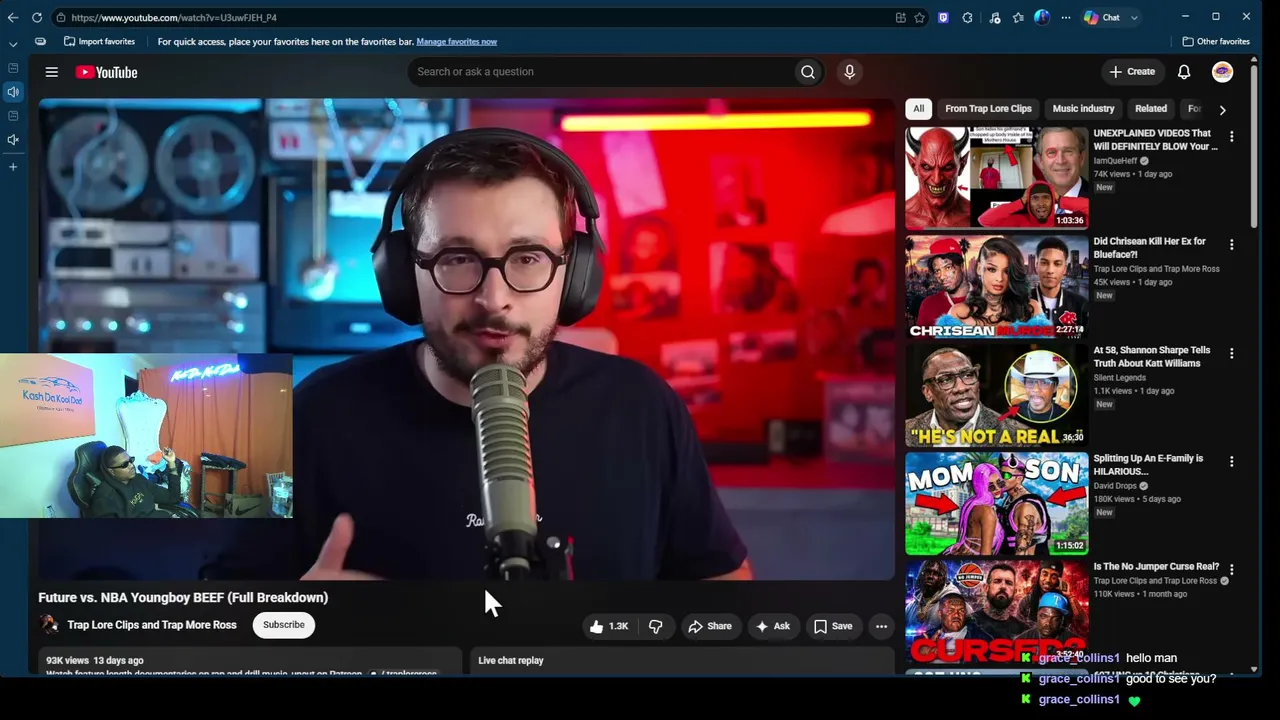
Task: Open title Is The No Jumper Curse Real?
Action: 1156,567
